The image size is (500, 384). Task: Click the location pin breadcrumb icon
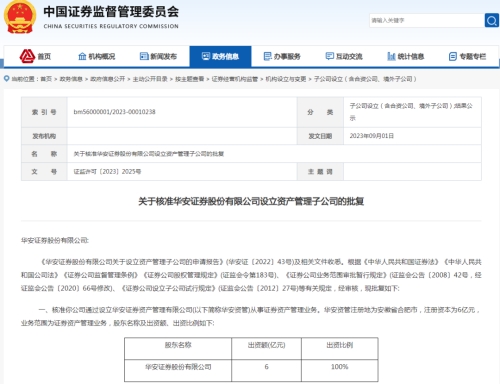[6, 79]
